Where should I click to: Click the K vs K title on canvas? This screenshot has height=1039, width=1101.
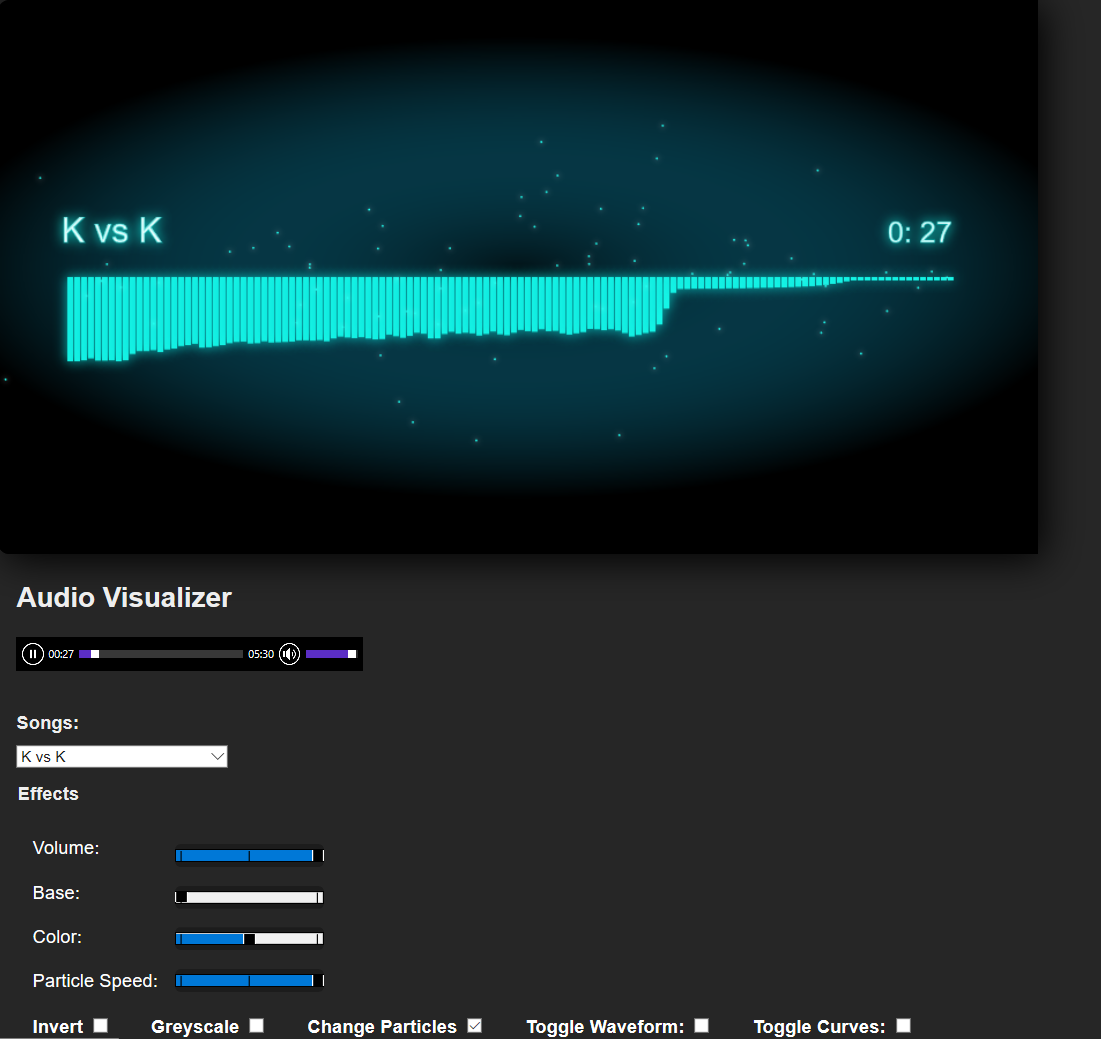[112, 230]
